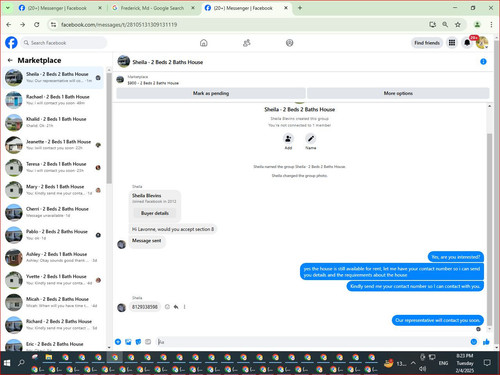500x375 pixels.
Task: Open Micah - 2 Beds 2 Baths House chat
Action: click(53, 302)
